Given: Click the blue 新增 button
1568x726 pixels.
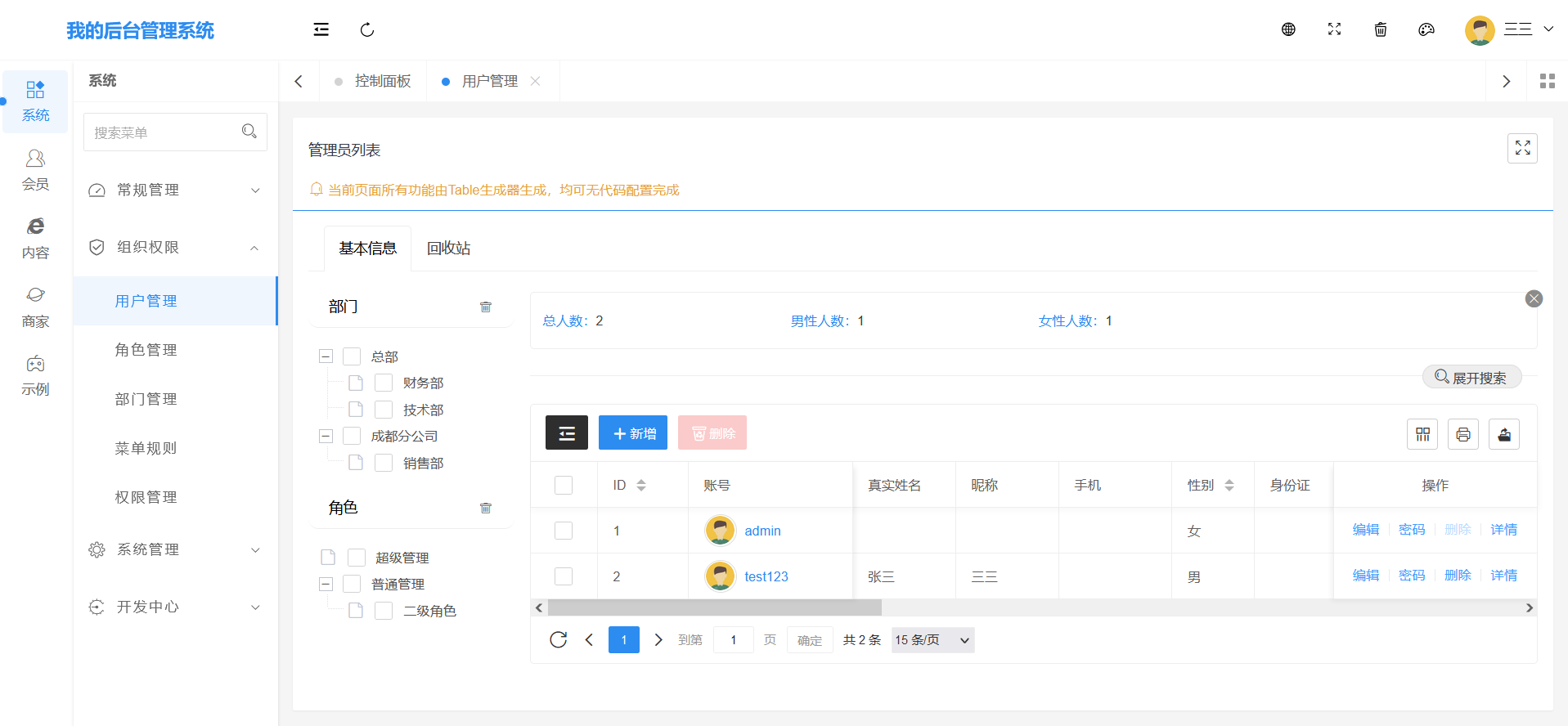Looking at the screenshot, I should [633, 433].
